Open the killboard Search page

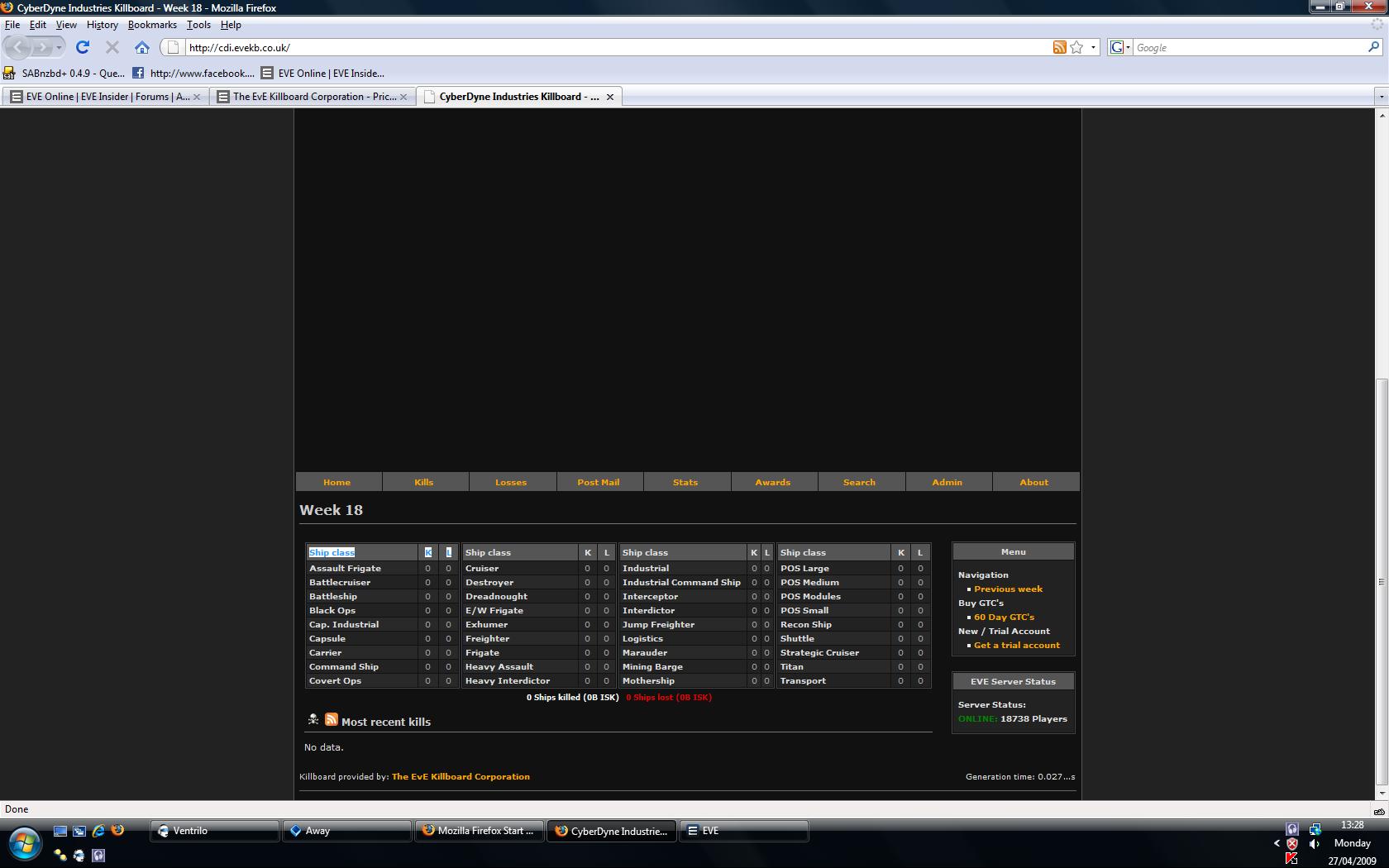point(860,482)
